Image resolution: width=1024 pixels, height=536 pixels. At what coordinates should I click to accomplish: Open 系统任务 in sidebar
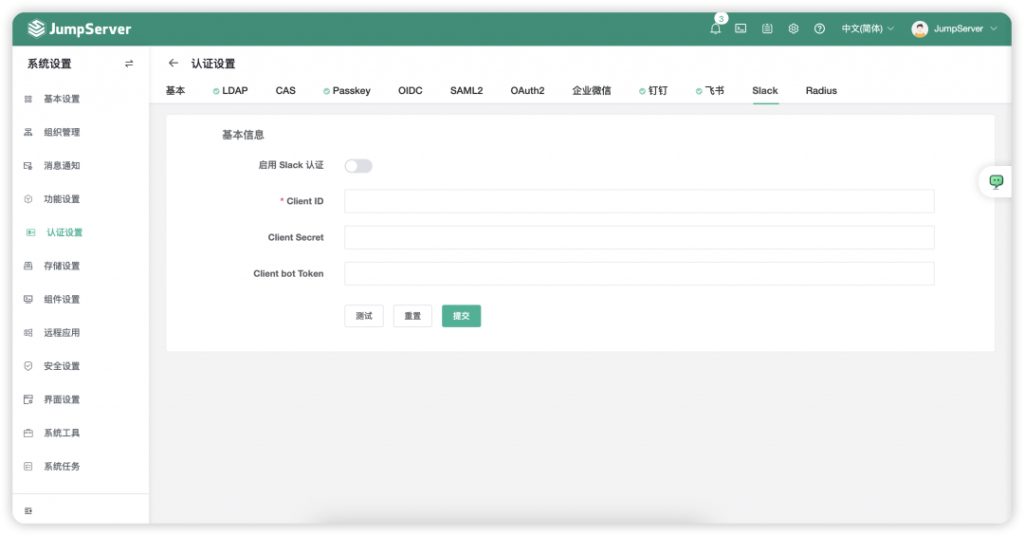tap(62, 466)
